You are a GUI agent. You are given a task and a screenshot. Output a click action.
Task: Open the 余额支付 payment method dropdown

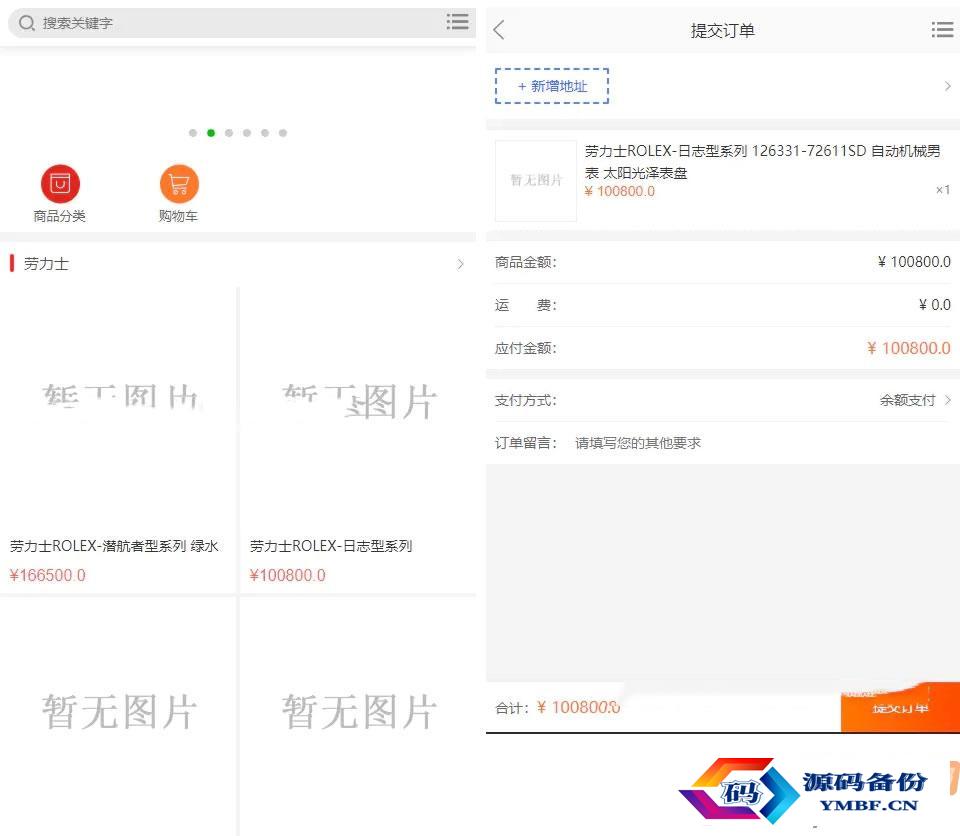coord(907,400)
